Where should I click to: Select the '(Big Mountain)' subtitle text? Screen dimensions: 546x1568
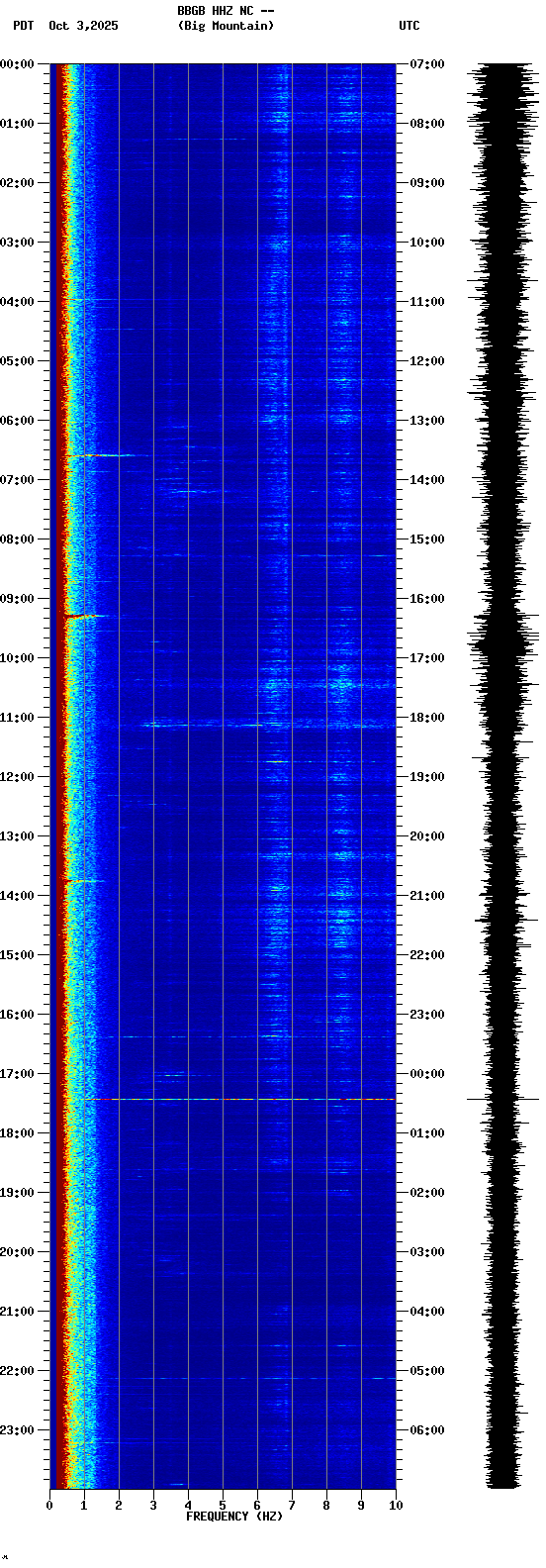(226, 26)
